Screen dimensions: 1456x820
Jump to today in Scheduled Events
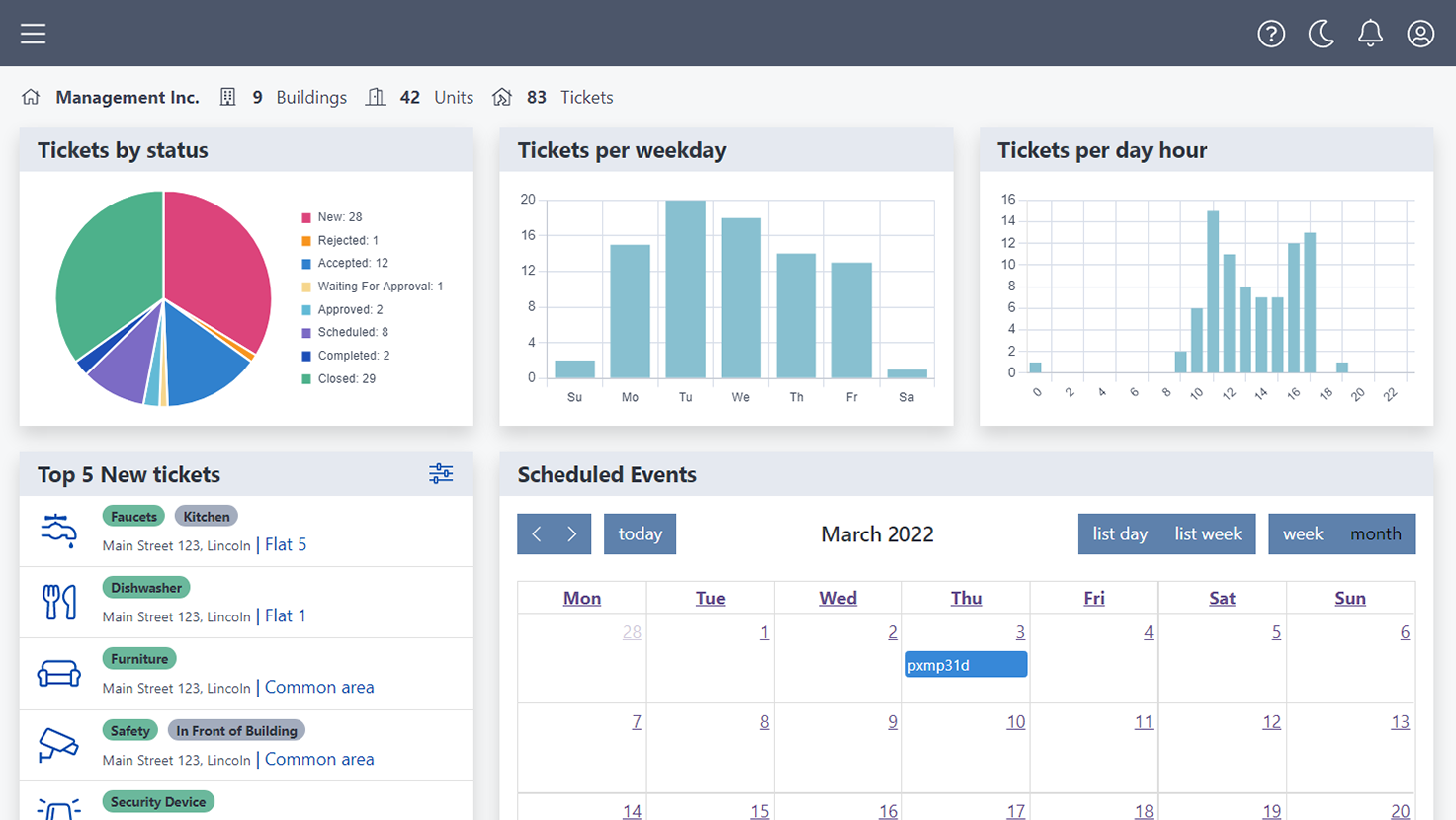pyautogui.click(x=640, y=533)
